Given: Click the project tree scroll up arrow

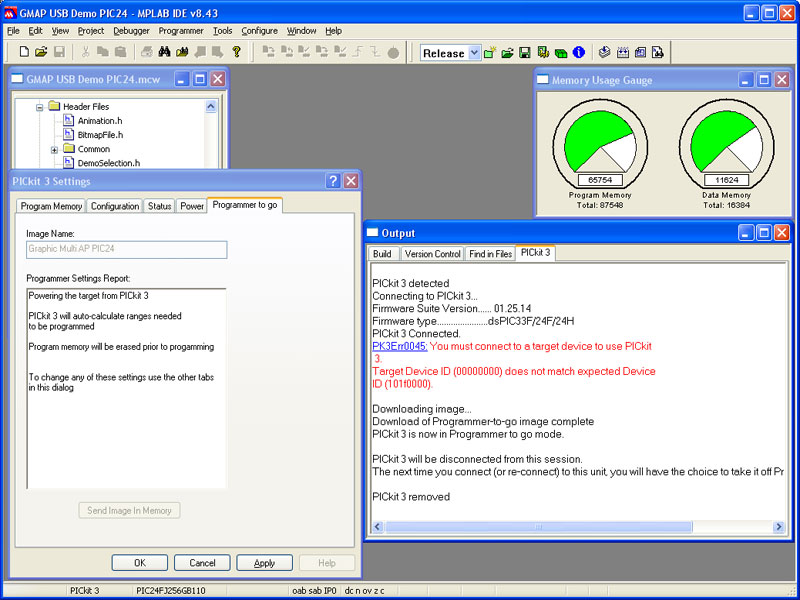Looking at the screenshot, I should pos(211,106).
